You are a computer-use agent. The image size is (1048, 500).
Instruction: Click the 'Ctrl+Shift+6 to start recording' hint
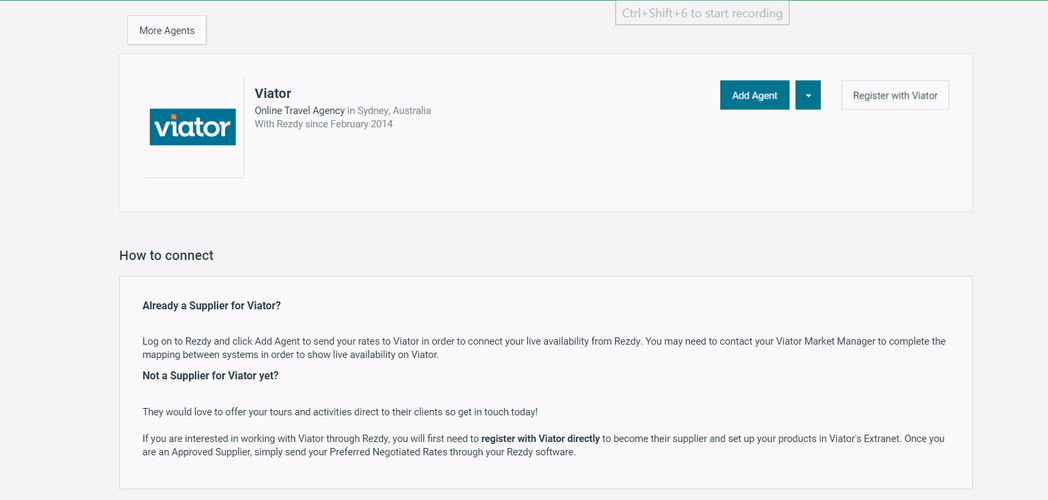[x=702, y=13]
